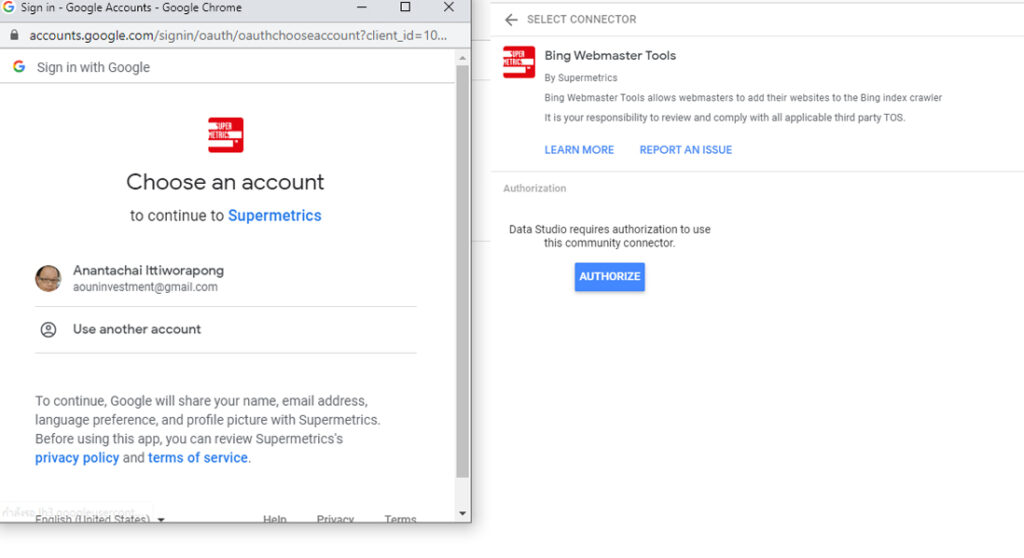This screenshot has width=1024, height=558.
Task: Click the Sign in with Google header text
Action: pyautogui.click(x=93, y=67)
